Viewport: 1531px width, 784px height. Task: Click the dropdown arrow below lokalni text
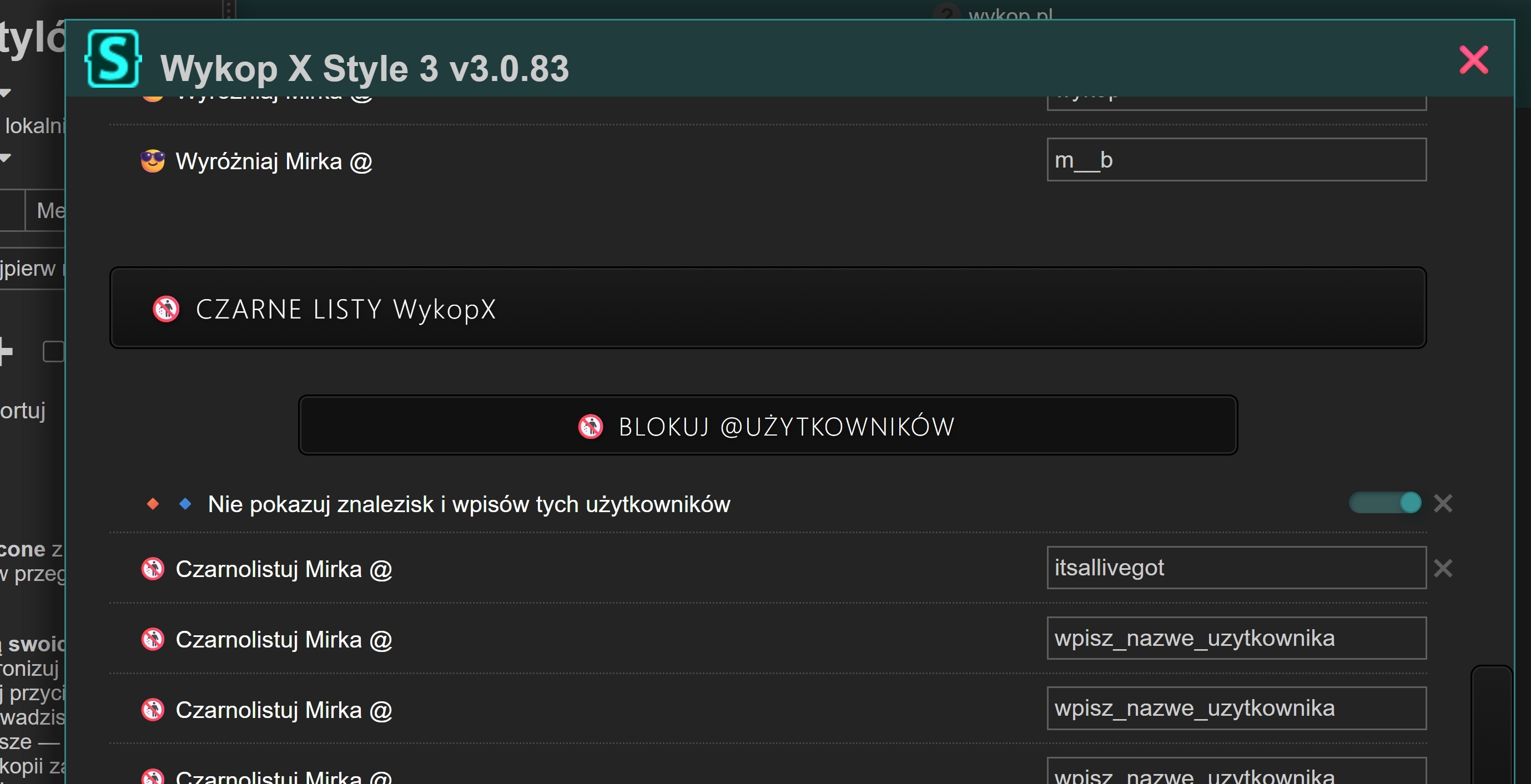coord(6,158)
